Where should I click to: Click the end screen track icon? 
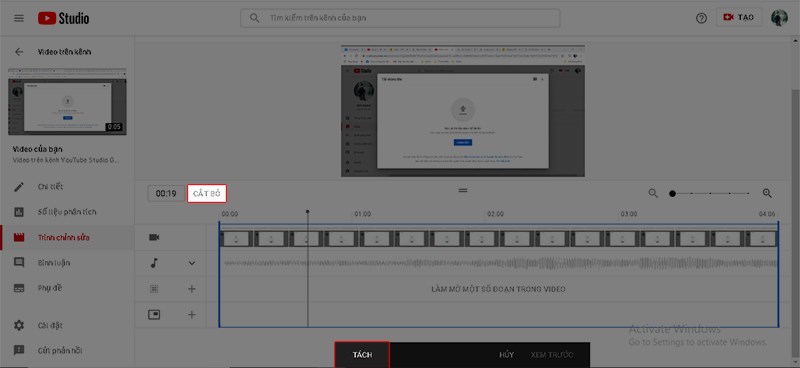(154, 315)
